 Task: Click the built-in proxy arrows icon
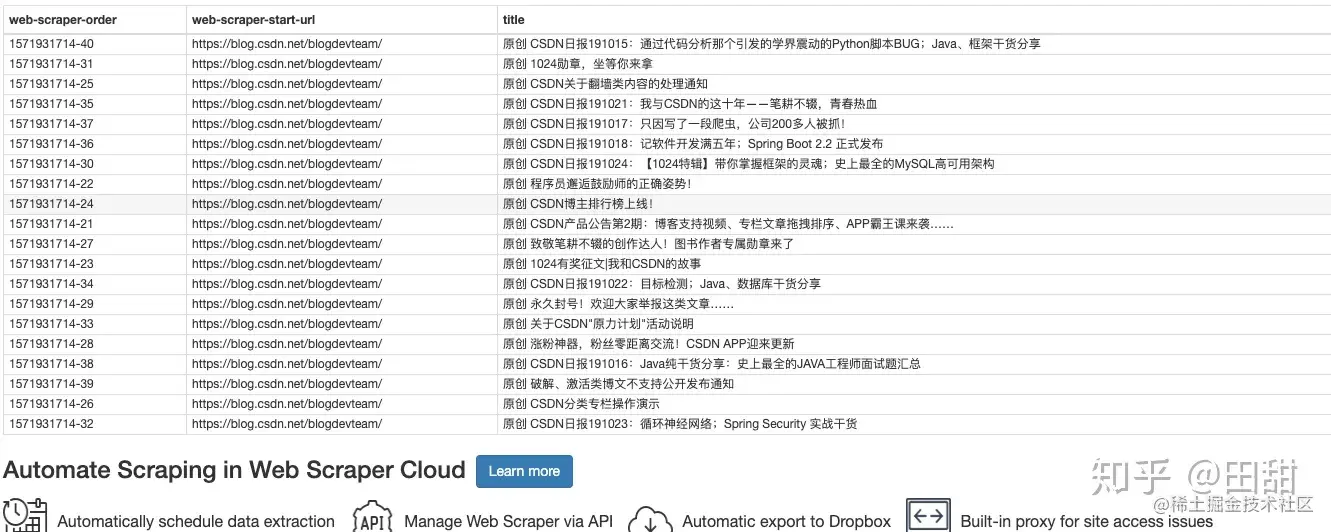(x=928, y=515)
